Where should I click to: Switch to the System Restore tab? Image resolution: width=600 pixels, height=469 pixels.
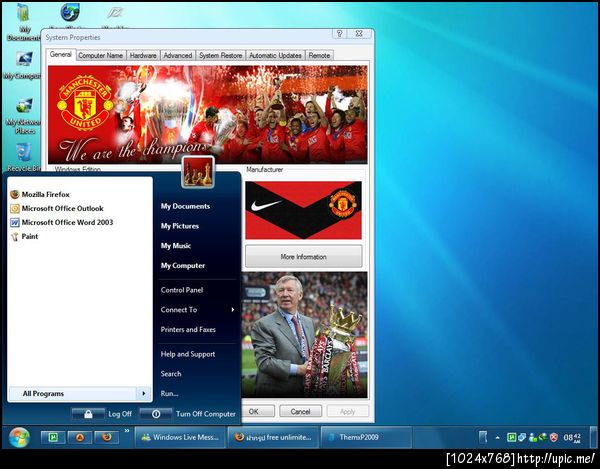click(x=220, y=55)
